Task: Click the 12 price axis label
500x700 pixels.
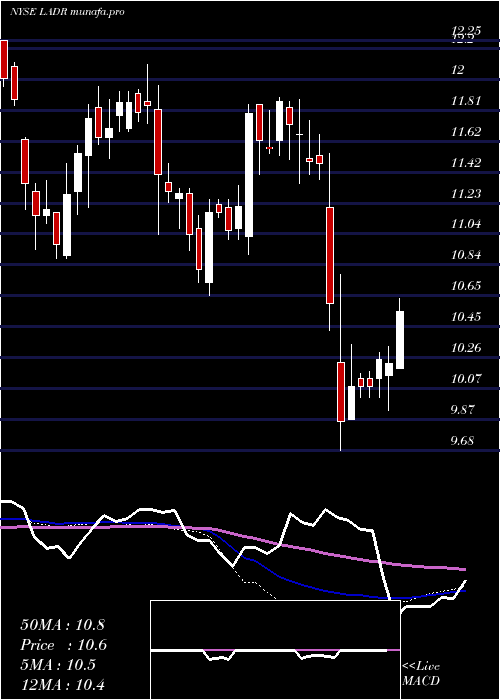Action: [x=458, y=70]
